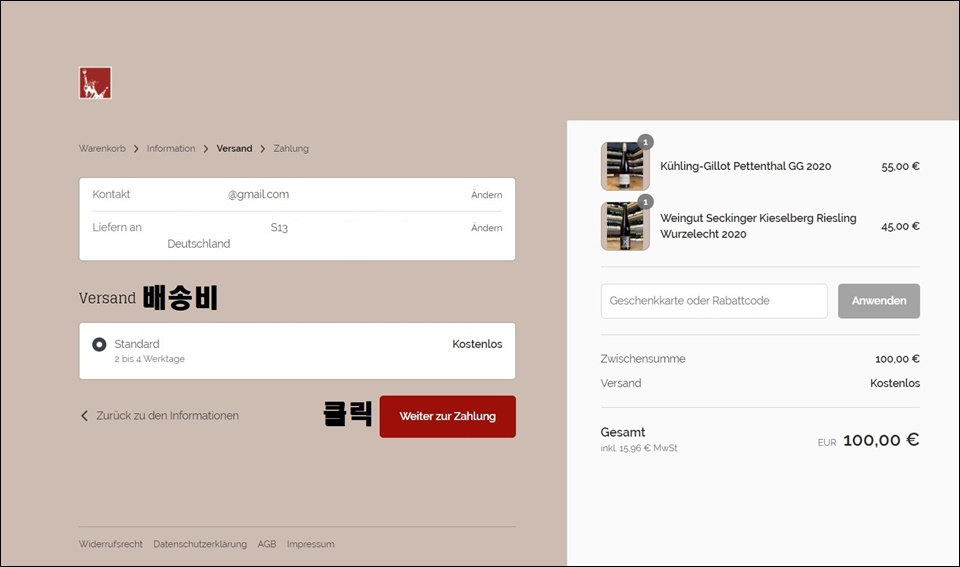Image resolution: width=960 pixels, height=567 pixels.
Task: Return via Zurück zu den Informationen
Action: click(x=167, y=416)
